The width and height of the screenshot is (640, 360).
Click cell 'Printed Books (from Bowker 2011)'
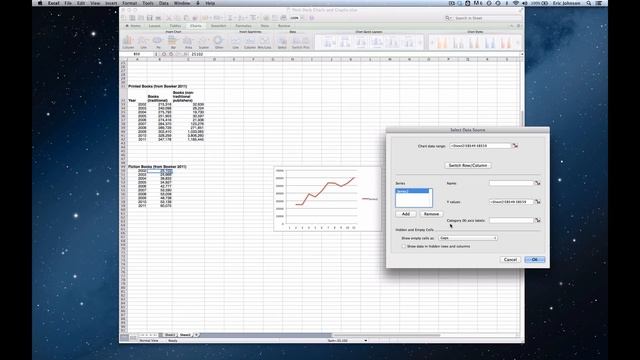coord(158,86)
